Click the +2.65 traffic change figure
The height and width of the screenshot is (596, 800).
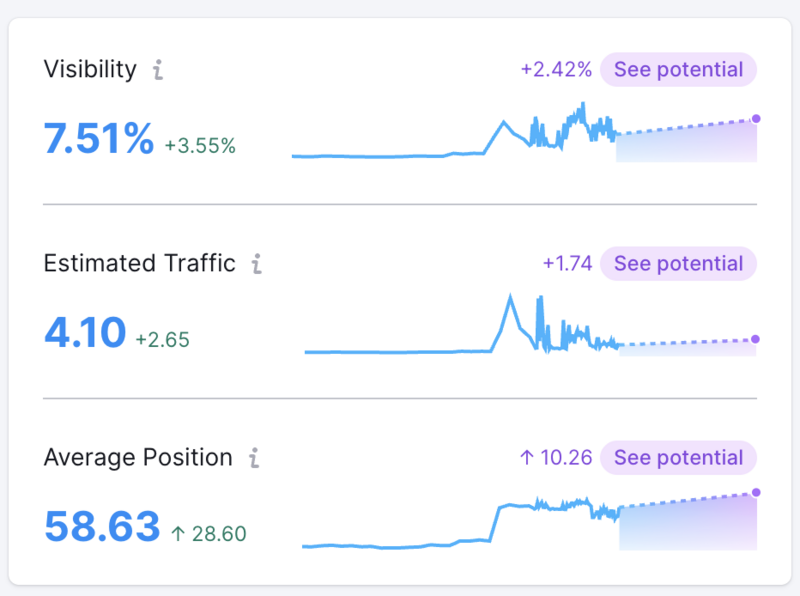(162, 340)
